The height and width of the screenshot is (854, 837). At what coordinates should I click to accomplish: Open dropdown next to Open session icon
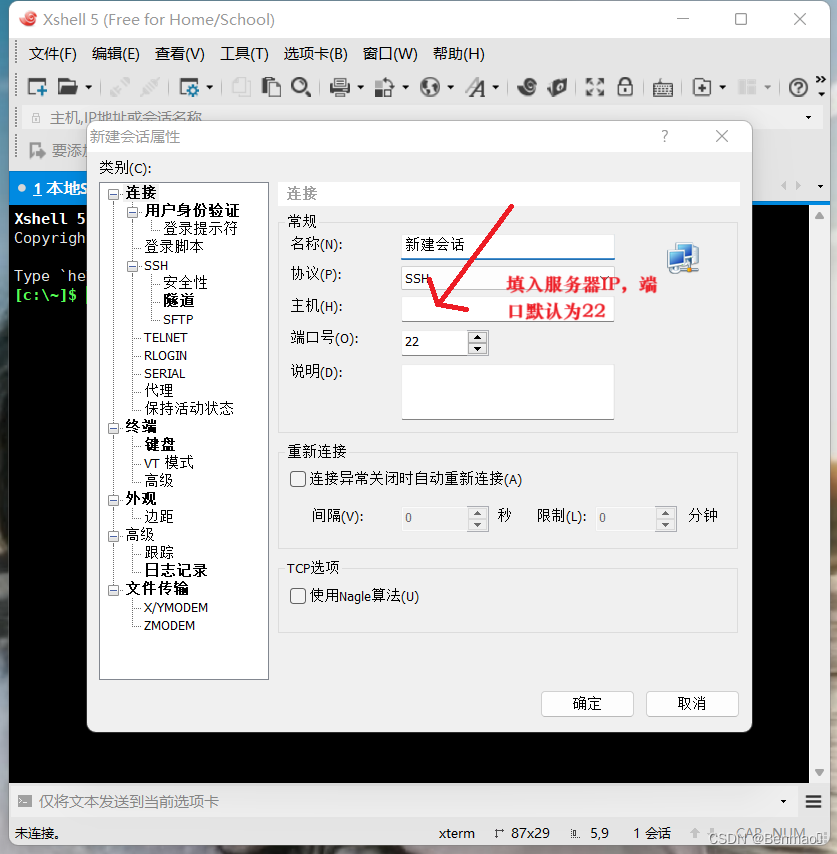pos(88,87)
